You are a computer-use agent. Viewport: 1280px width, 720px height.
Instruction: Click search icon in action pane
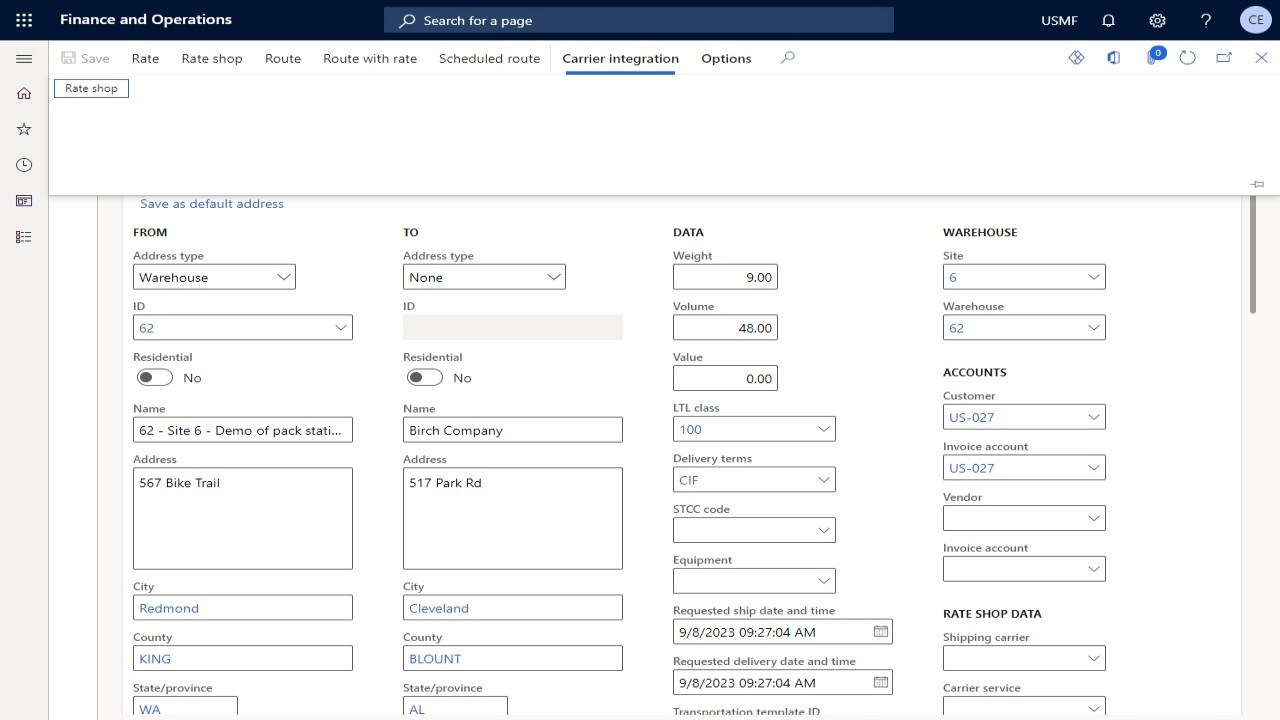point(788,58)
